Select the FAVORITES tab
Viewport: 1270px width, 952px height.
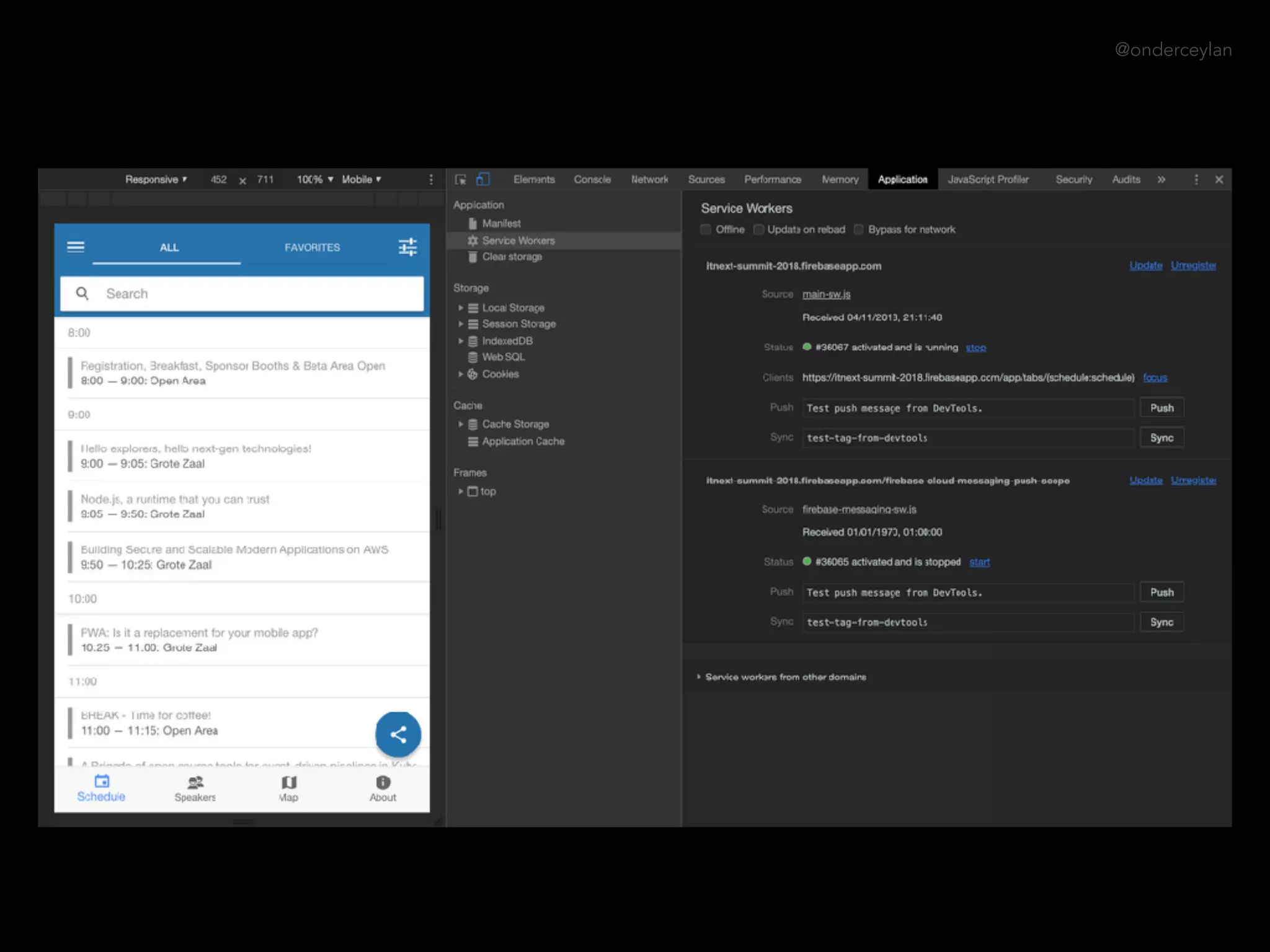click(x=312, y=247)
